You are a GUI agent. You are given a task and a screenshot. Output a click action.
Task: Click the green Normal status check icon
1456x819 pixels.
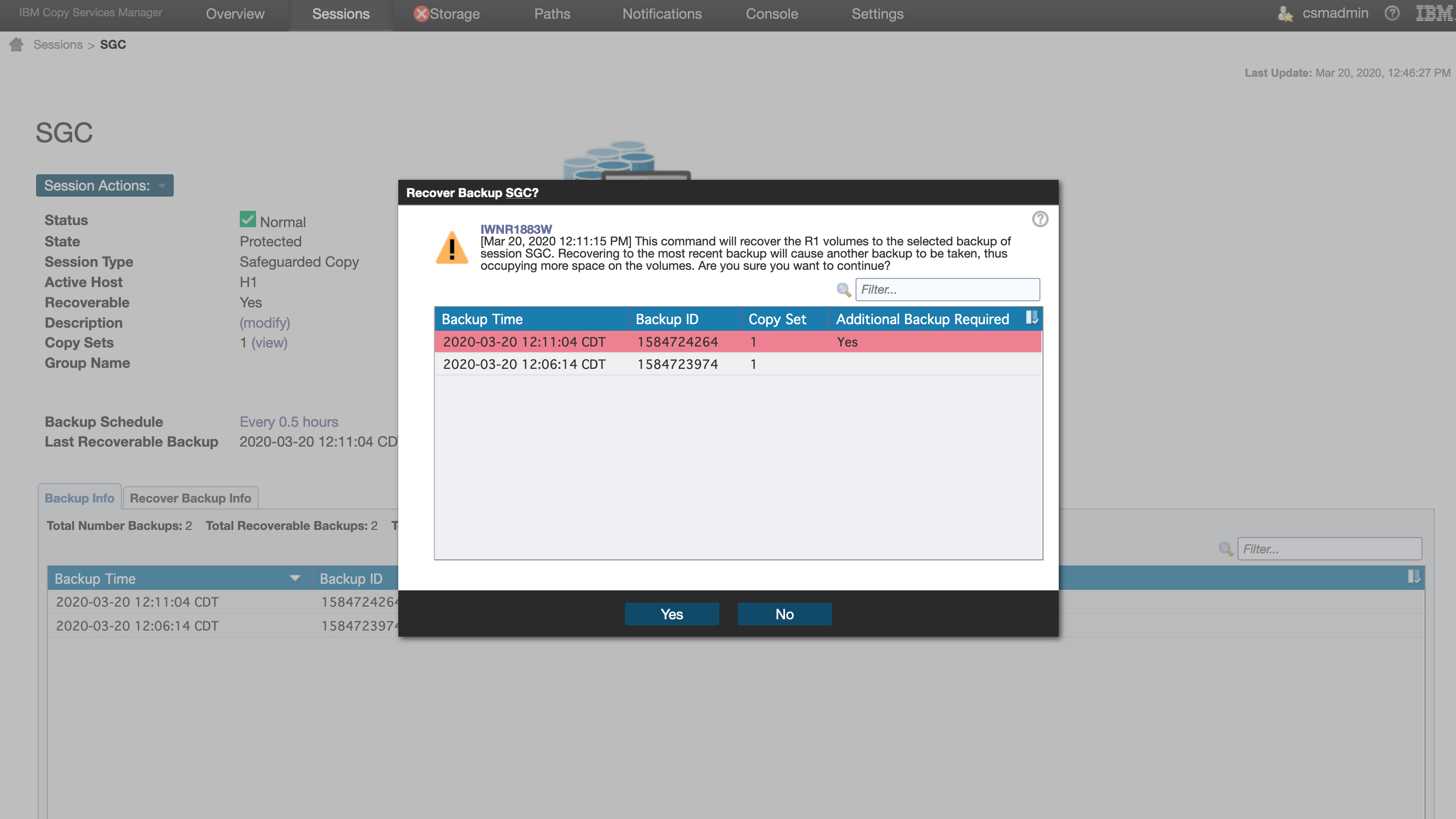pyautogui.click(x=247, y=219)
